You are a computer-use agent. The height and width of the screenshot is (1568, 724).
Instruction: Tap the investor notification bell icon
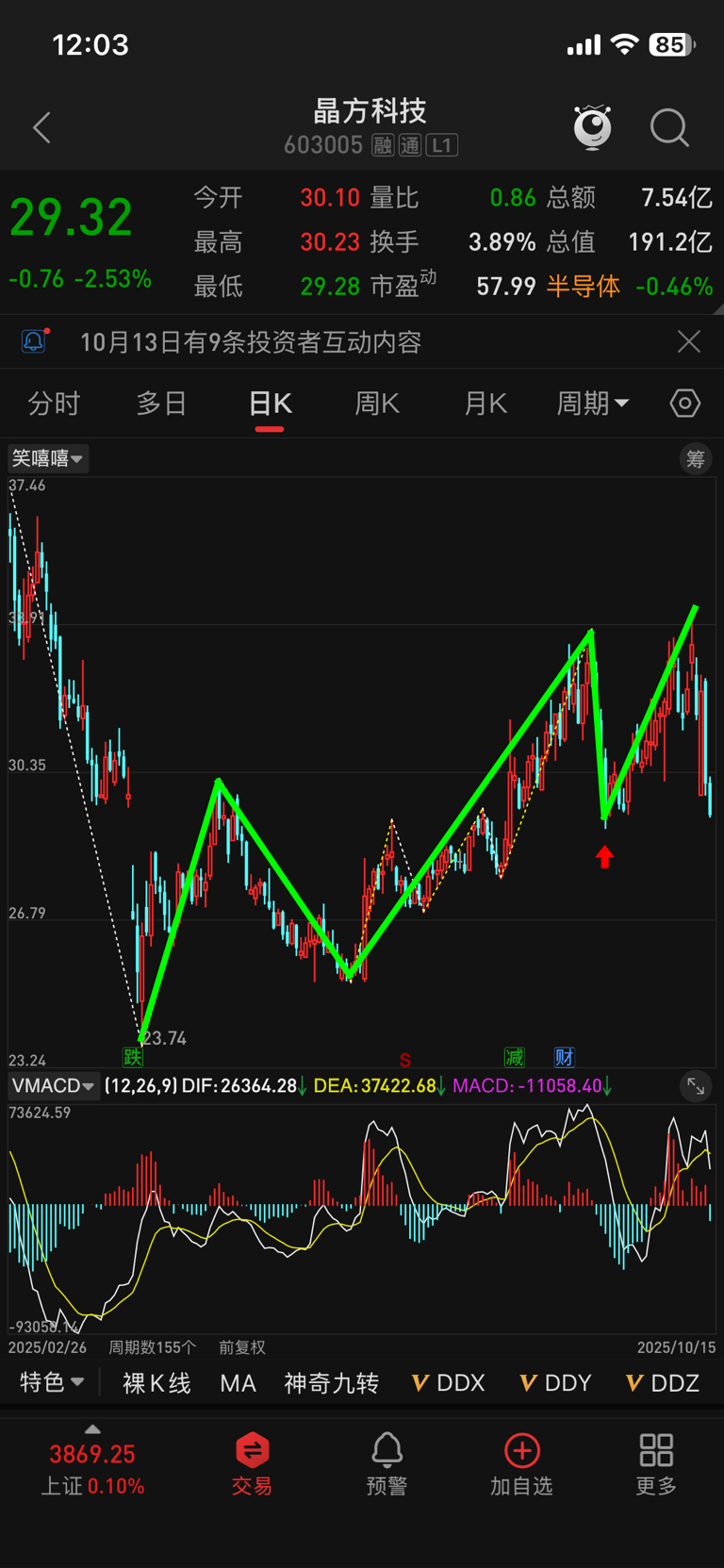pos(34,340)
